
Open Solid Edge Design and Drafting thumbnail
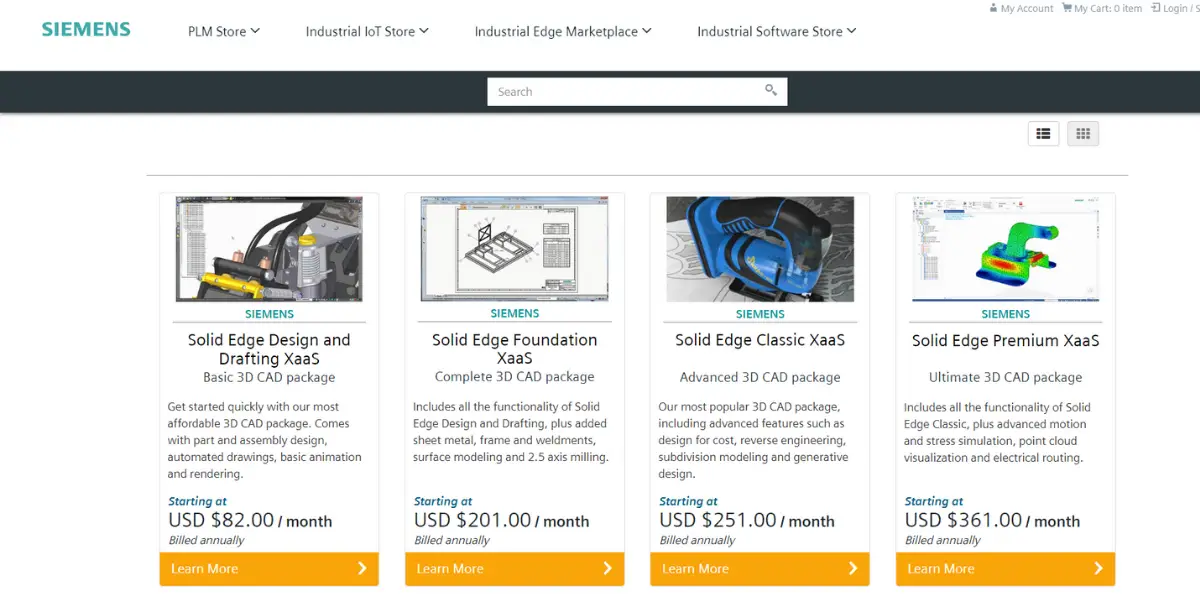[269, 249]
